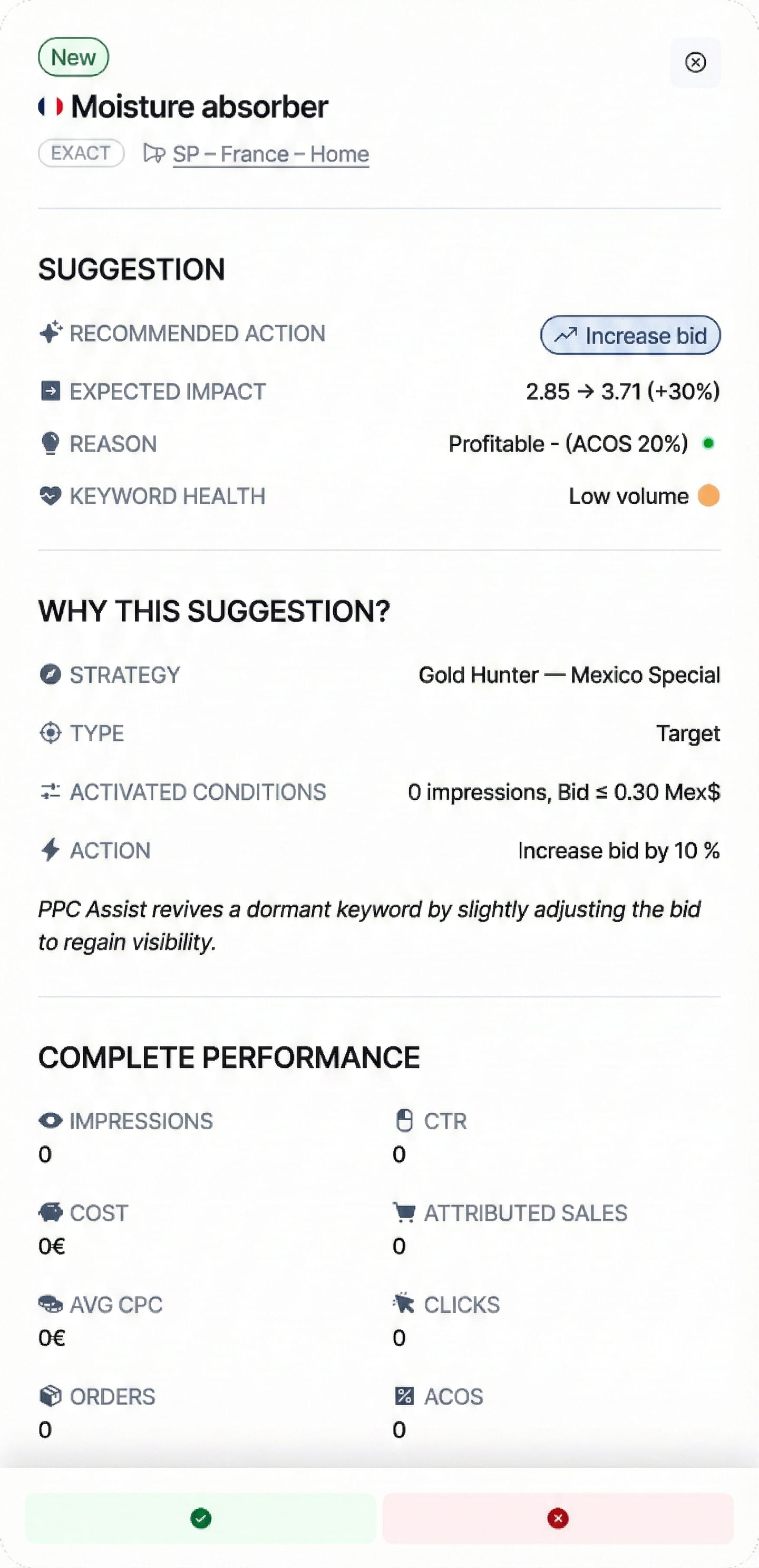Click the lightbulb icon next to Reason

pyautogui.click(x=51, y=444)
